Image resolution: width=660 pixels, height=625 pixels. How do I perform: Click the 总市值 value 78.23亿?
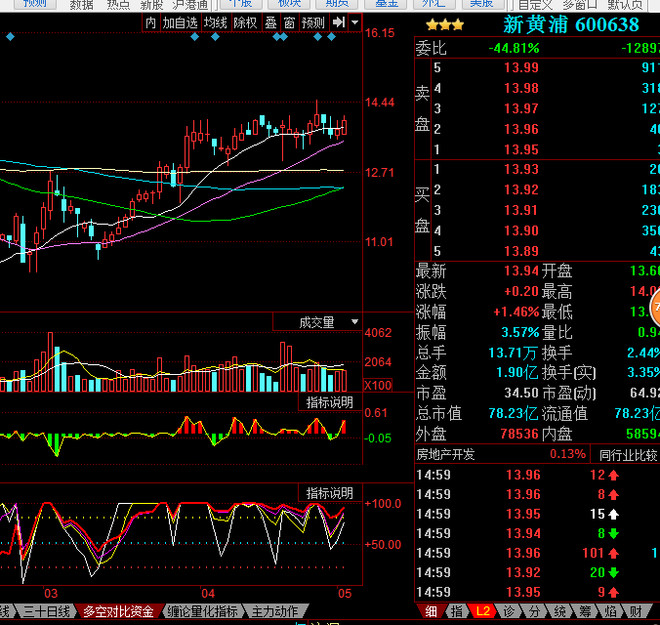click(514, 413)
